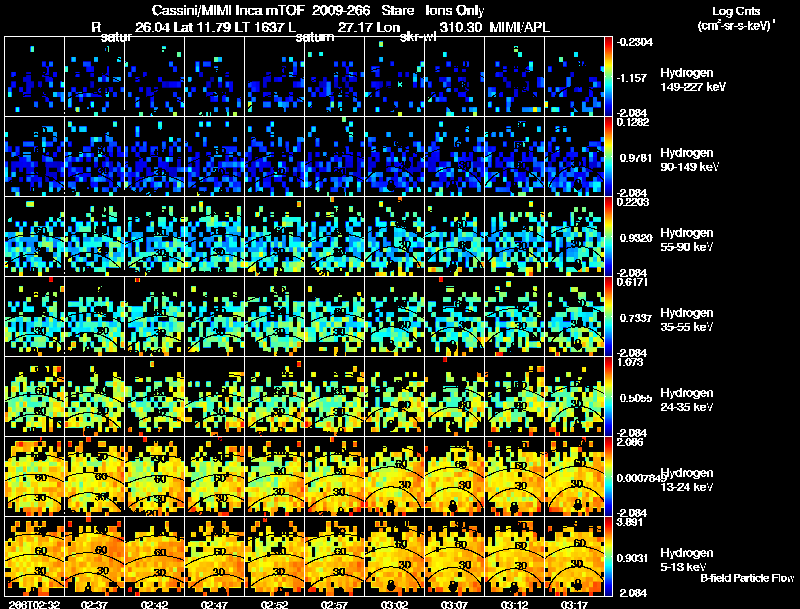Click the 'Hydrogen 55-90 keV' row label
The height and width of the screenshot is (609, 800).
pos(686,240)
